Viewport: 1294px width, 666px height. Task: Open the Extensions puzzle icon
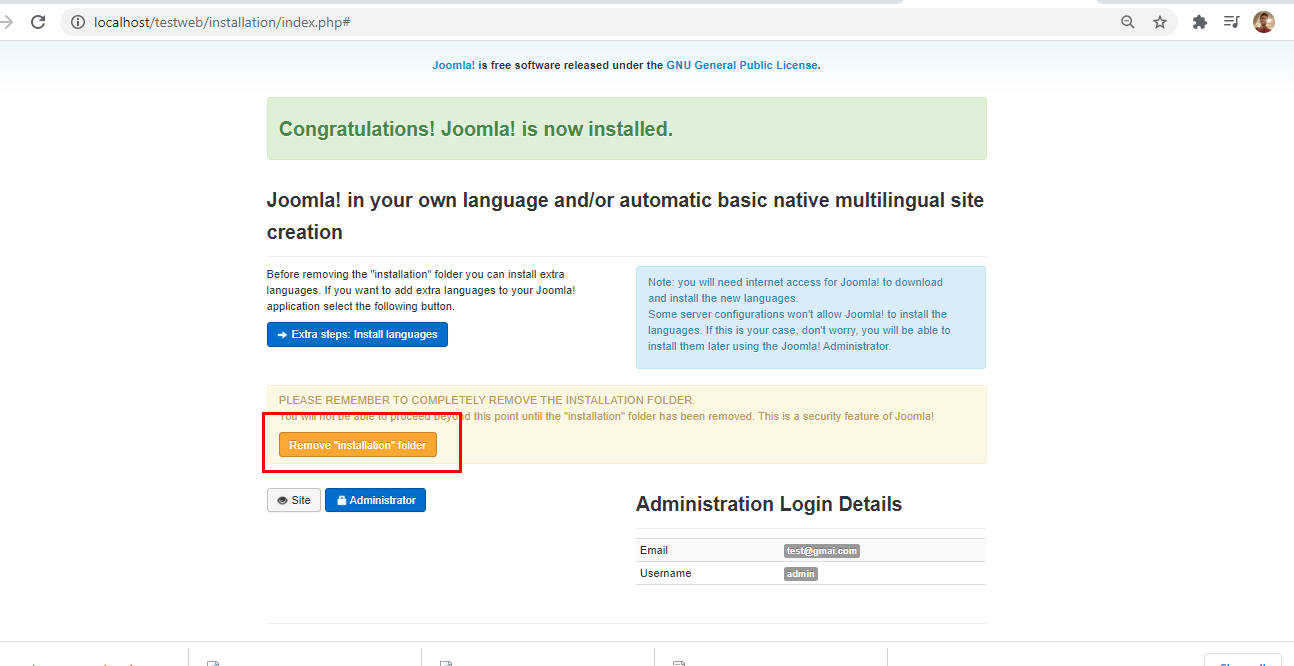(1200, 22)
